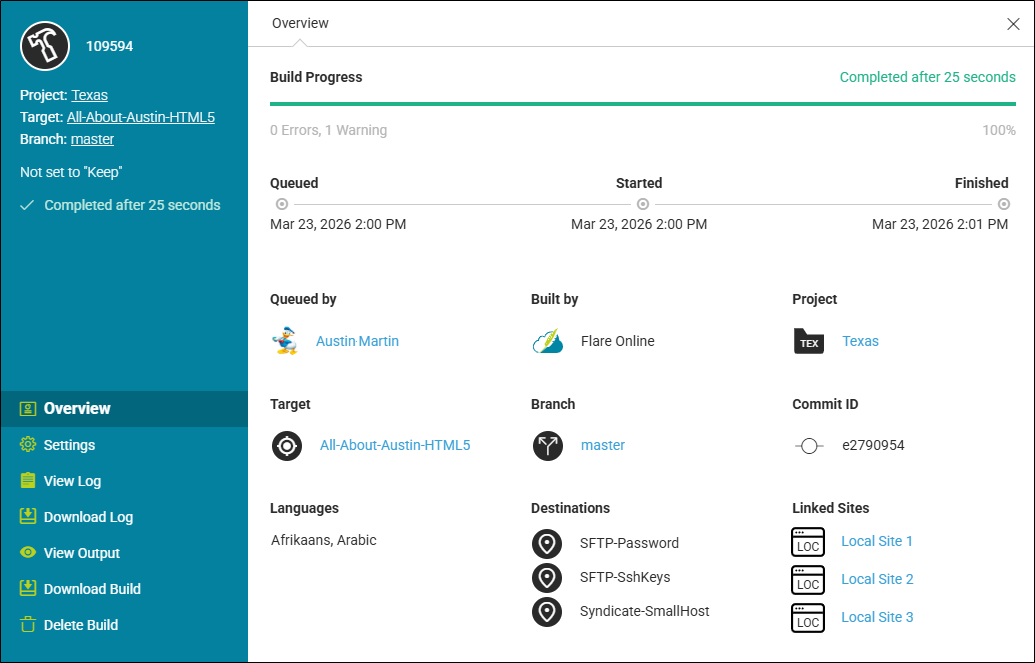Click the green build progress bar
The image size is (1035, 663).
click(642, 103)
